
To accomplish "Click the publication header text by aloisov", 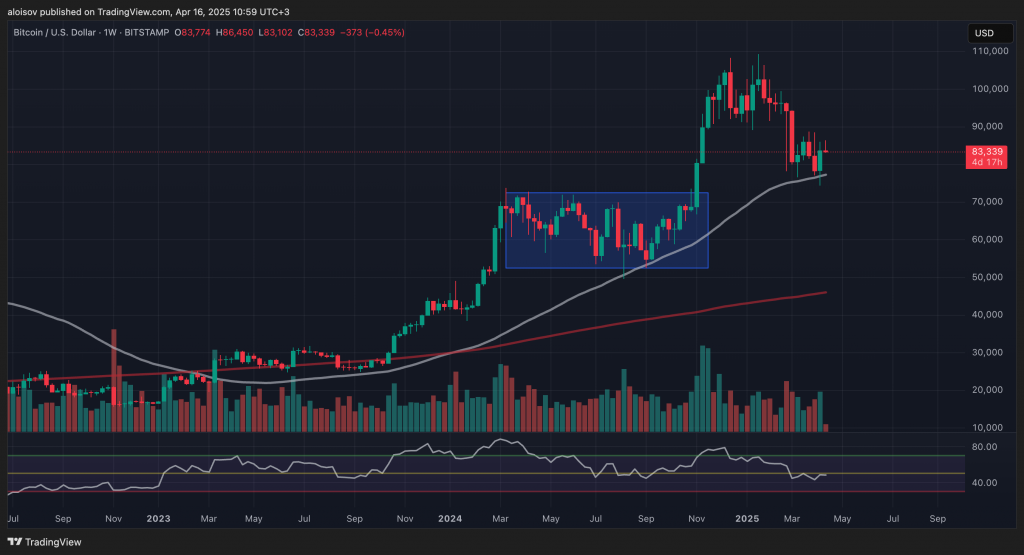I will (x=148, y=12).
